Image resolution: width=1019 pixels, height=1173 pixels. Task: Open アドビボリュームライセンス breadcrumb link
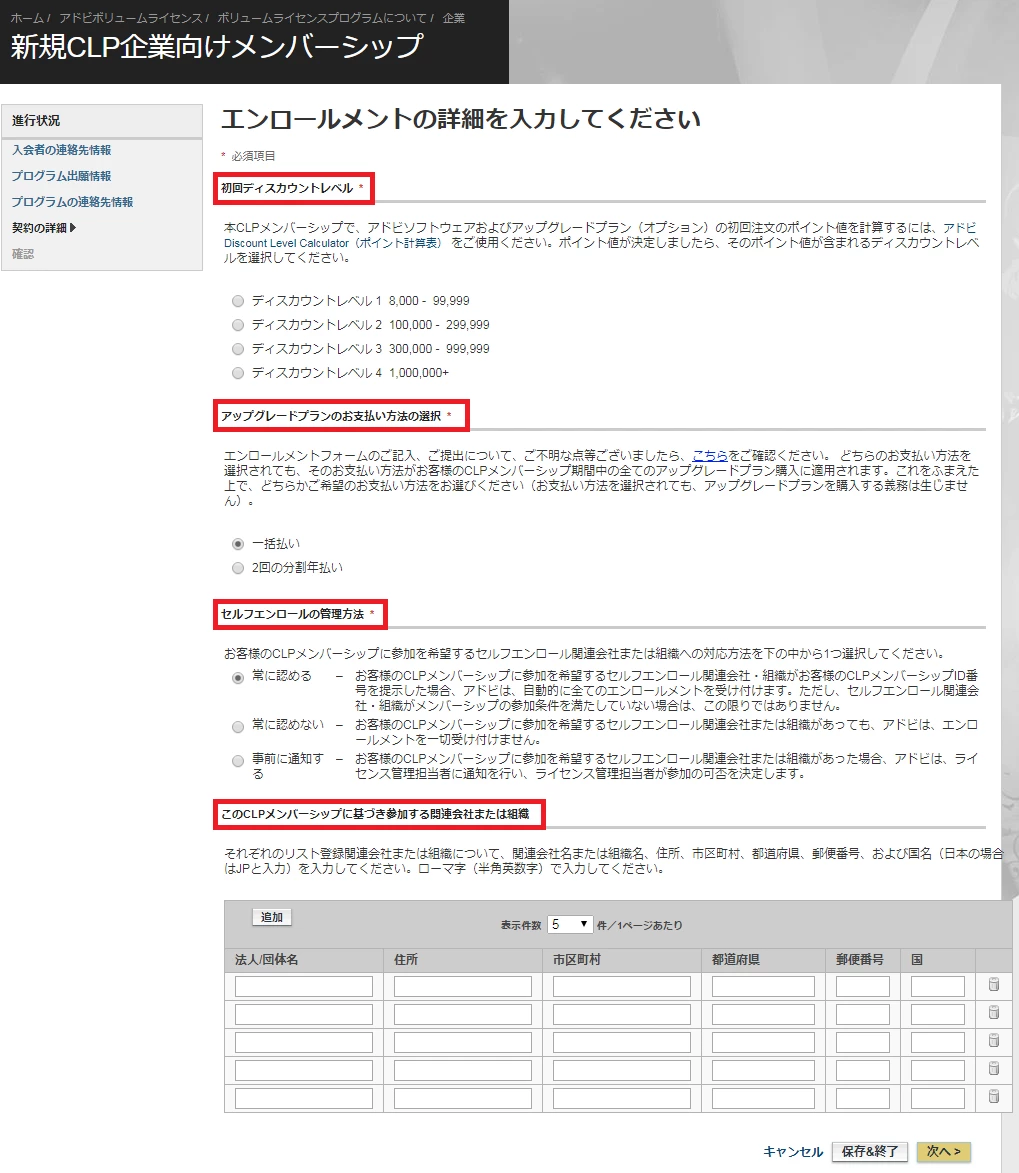pyautogui.click(x=130, y=18)
